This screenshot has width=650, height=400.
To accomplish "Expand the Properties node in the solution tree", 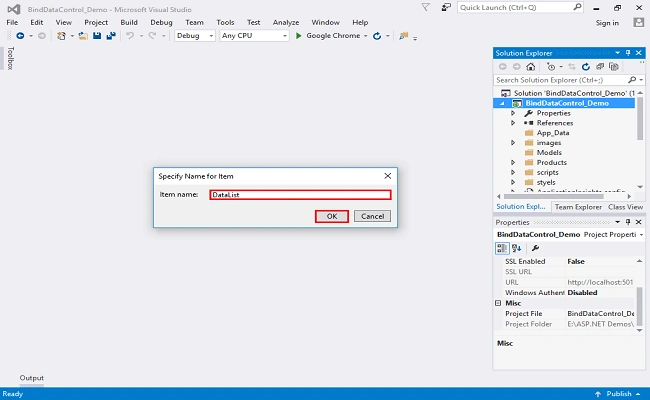I will point(513,113).
